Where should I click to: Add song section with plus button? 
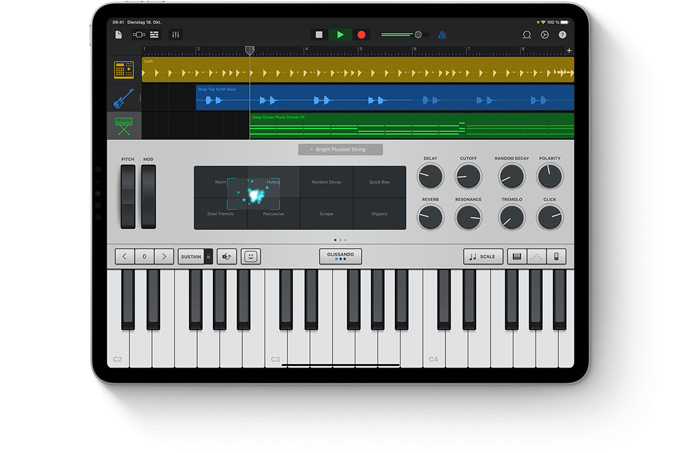pos(569,51)
